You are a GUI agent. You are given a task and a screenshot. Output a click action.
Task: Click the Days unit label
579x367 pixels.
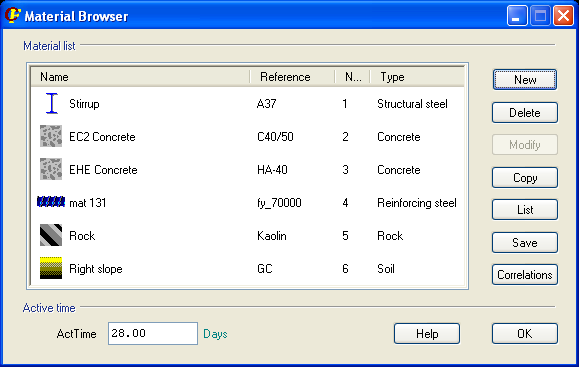pyautogui.click(x=215, y=334)
